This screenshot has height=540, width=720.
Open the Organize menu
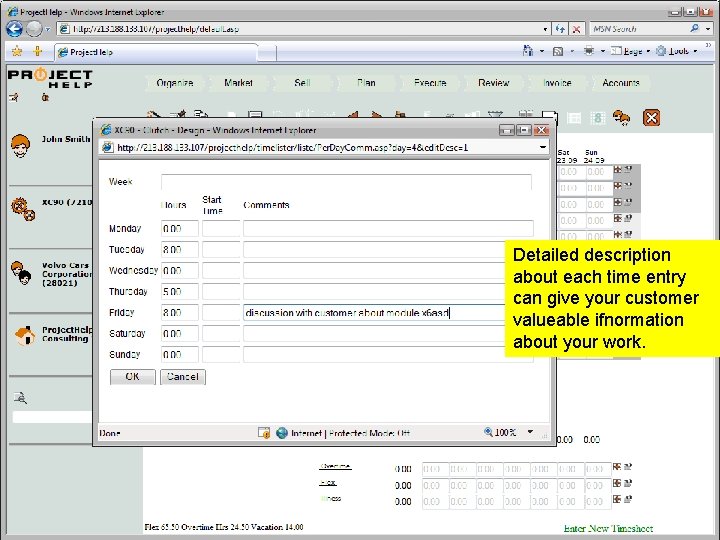tap(174, 83)
